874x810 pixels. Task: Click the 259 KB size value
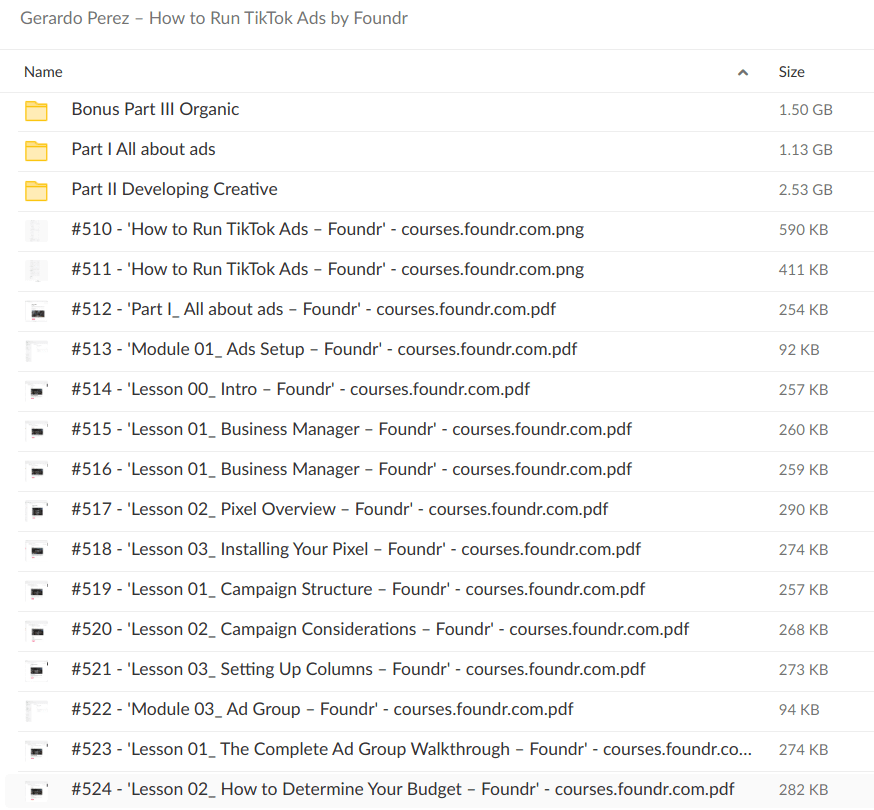click(x=803, y=470)
